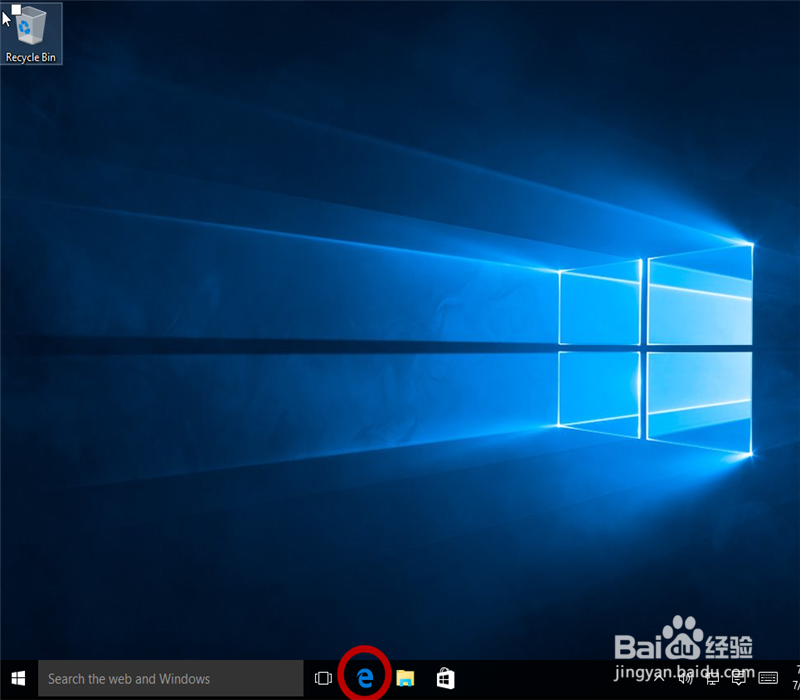The width and height of the screenshot is (800, 700).
Task: Show hidden system tray icons
Action: point(659,678)
